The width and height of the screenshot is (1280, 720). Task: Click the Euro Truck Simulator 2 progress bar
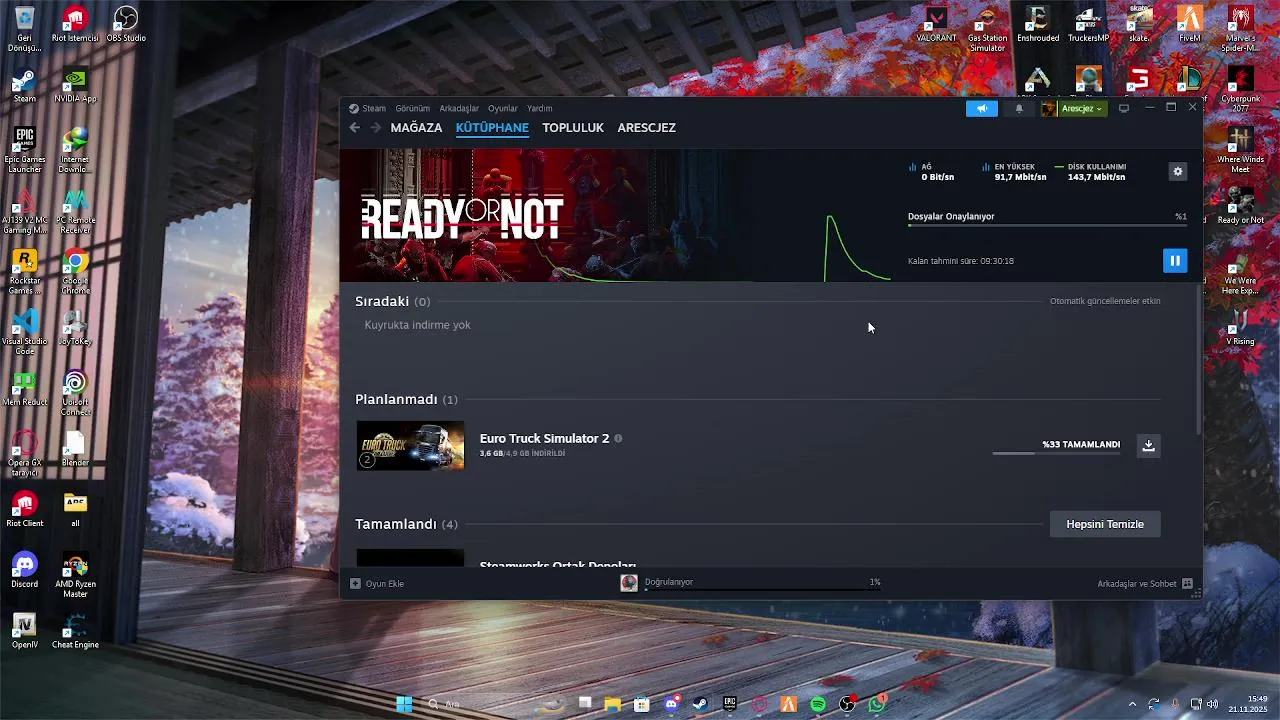click(x=1056, y=453)
